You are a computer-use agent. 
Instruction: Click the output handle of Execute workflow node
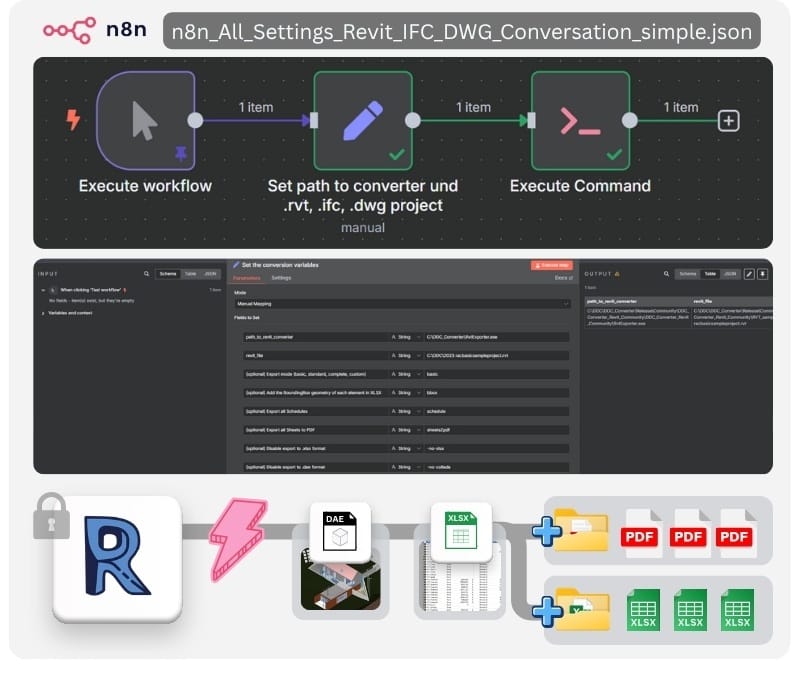[195, 120]
